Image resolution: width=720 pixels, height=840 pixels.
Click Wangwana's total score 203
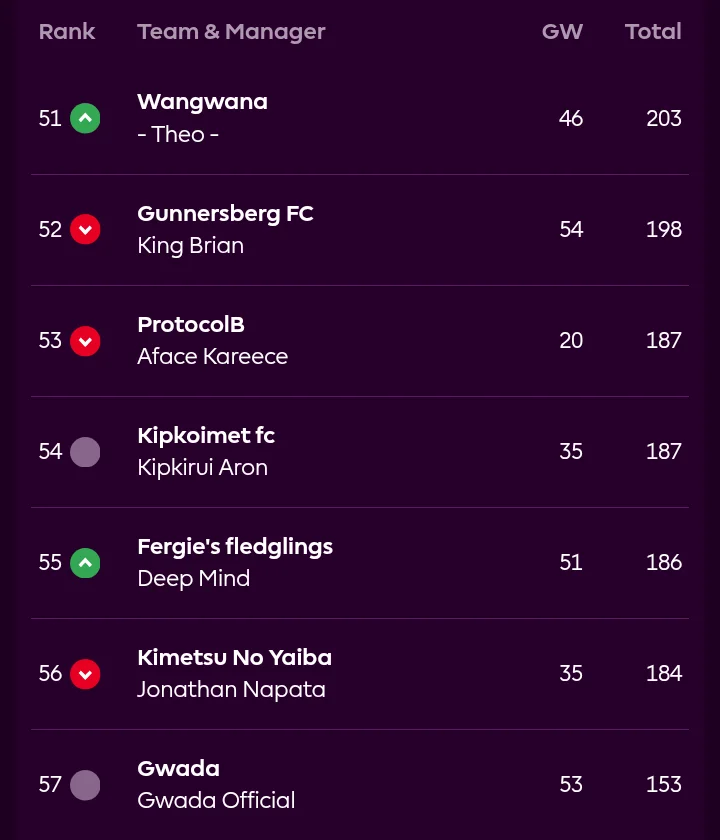click(664, 118)
